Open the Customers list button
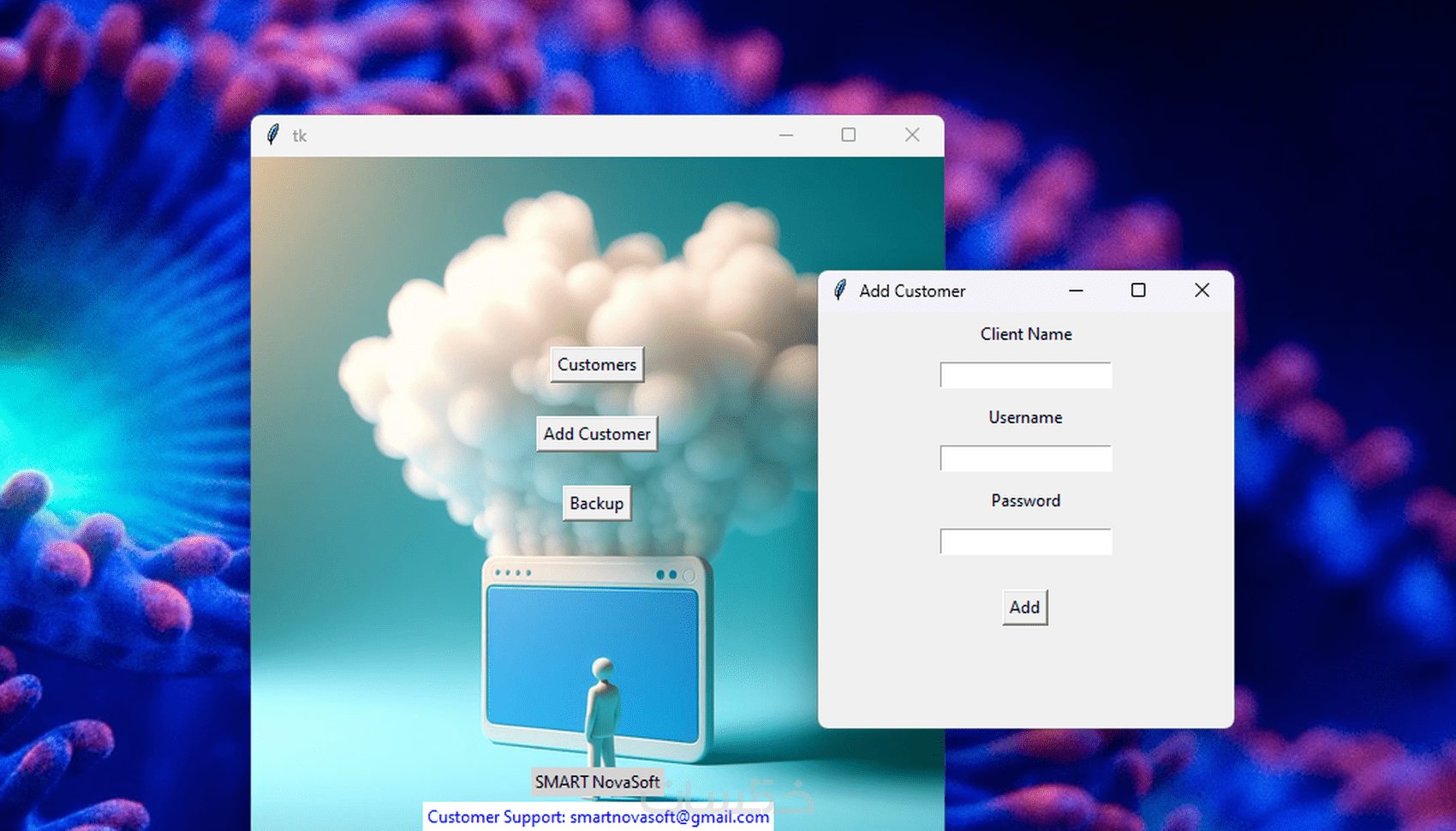 click(x=597, y=365)
